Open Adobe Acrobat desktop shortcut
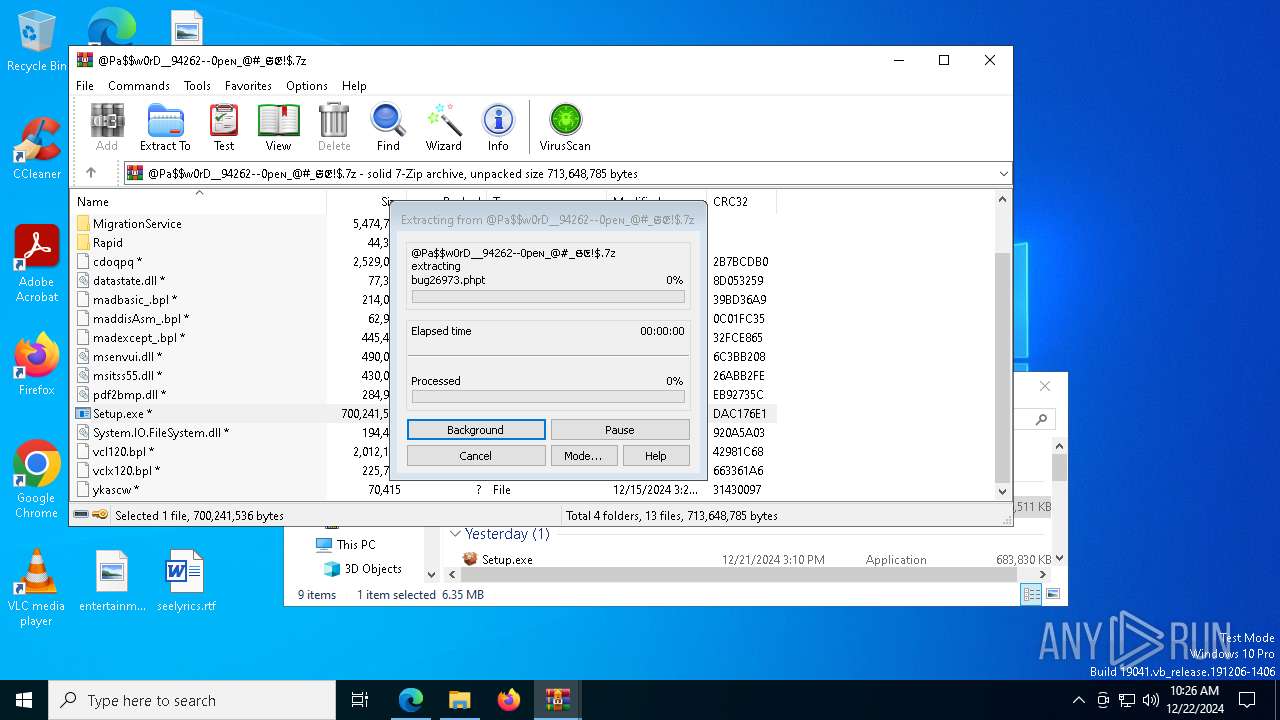 pyautogui.click(x=37, y=263)
